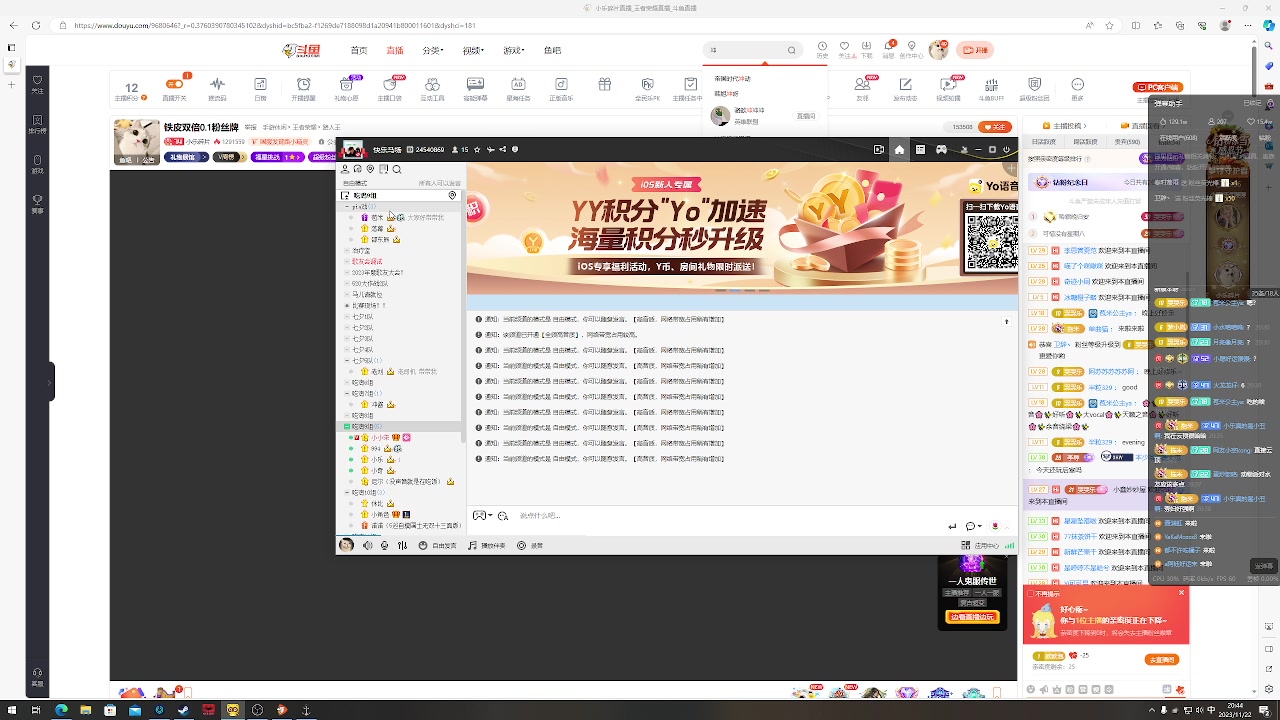Screen dimensions: 1280x720
Task: Select the 马儿酒歌位 channel
Action: (x=367, y=295)
